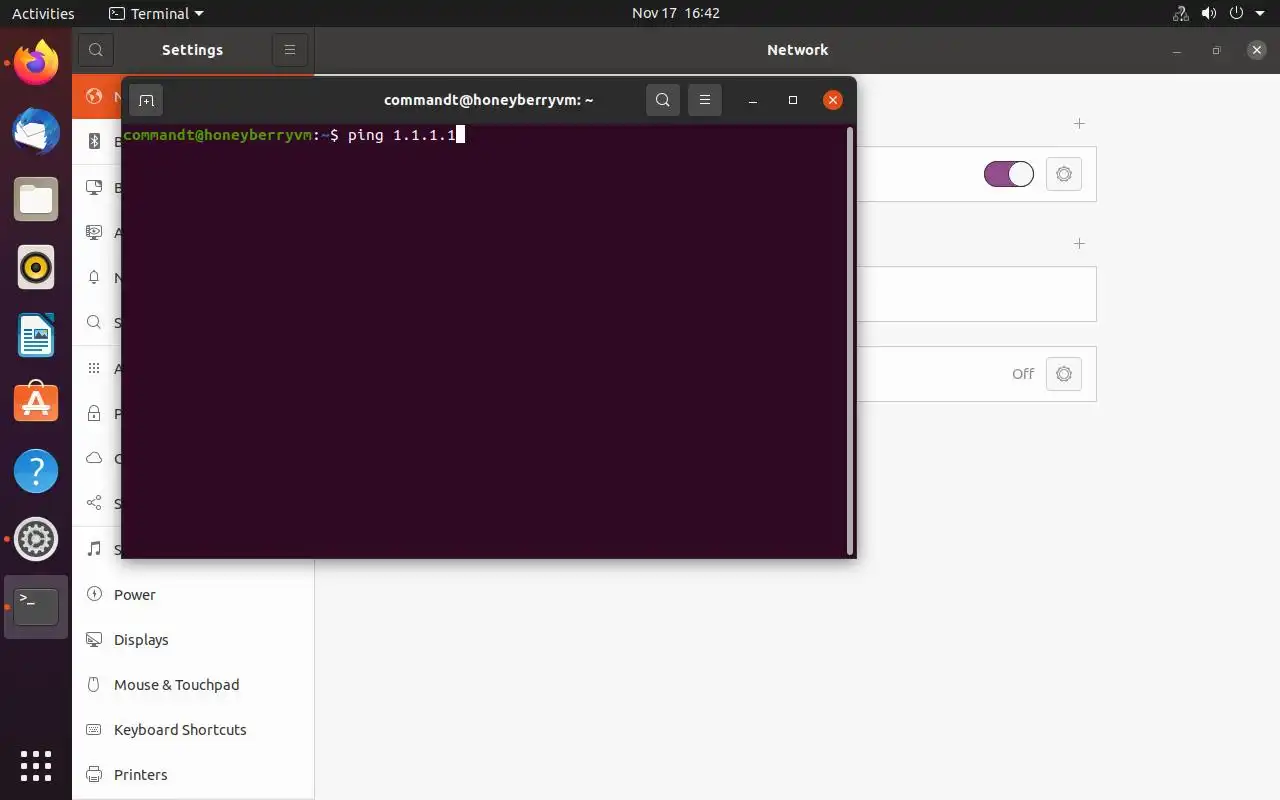Select Printers in the Settings sidebar
The image size is (1280, 800).
tap(193, 774)
